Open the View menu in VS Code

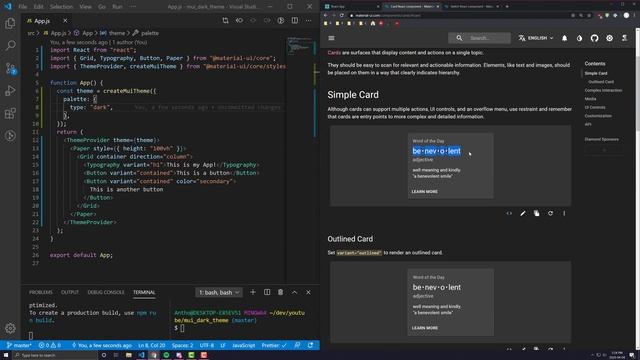click(x=85, y=7)
